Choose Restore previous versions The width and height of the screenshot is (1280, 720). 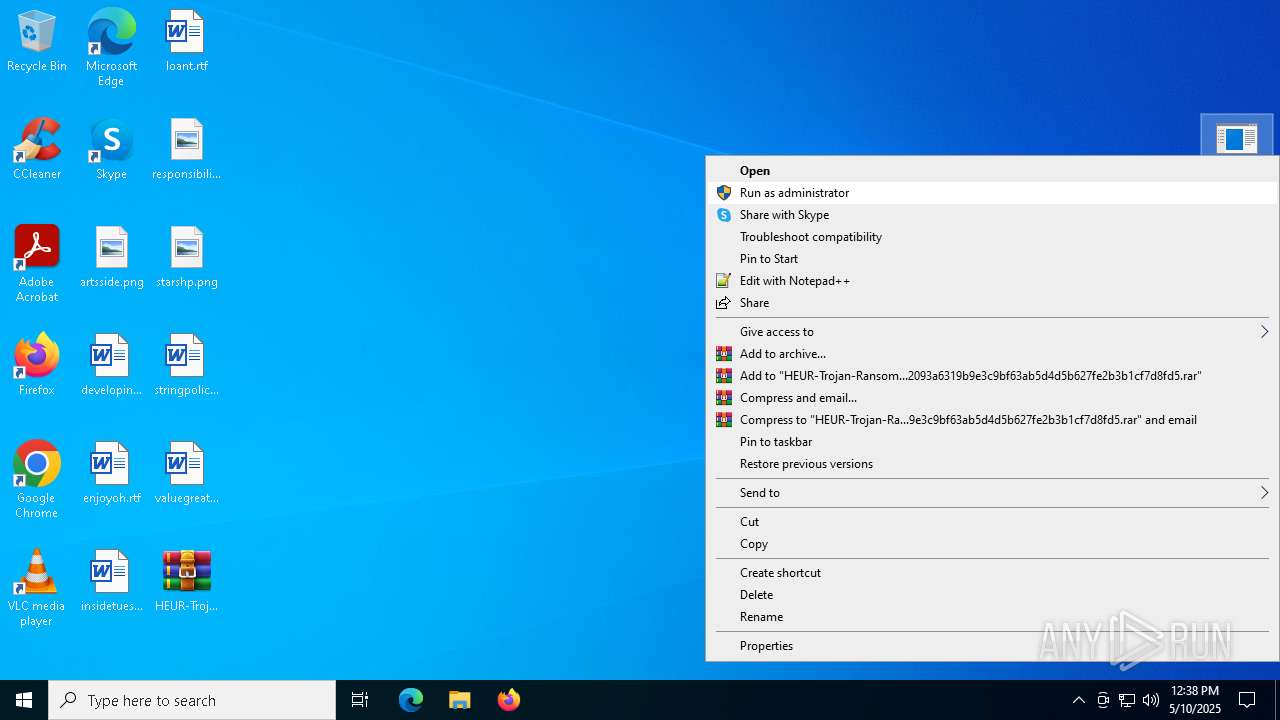pos(993,464)
